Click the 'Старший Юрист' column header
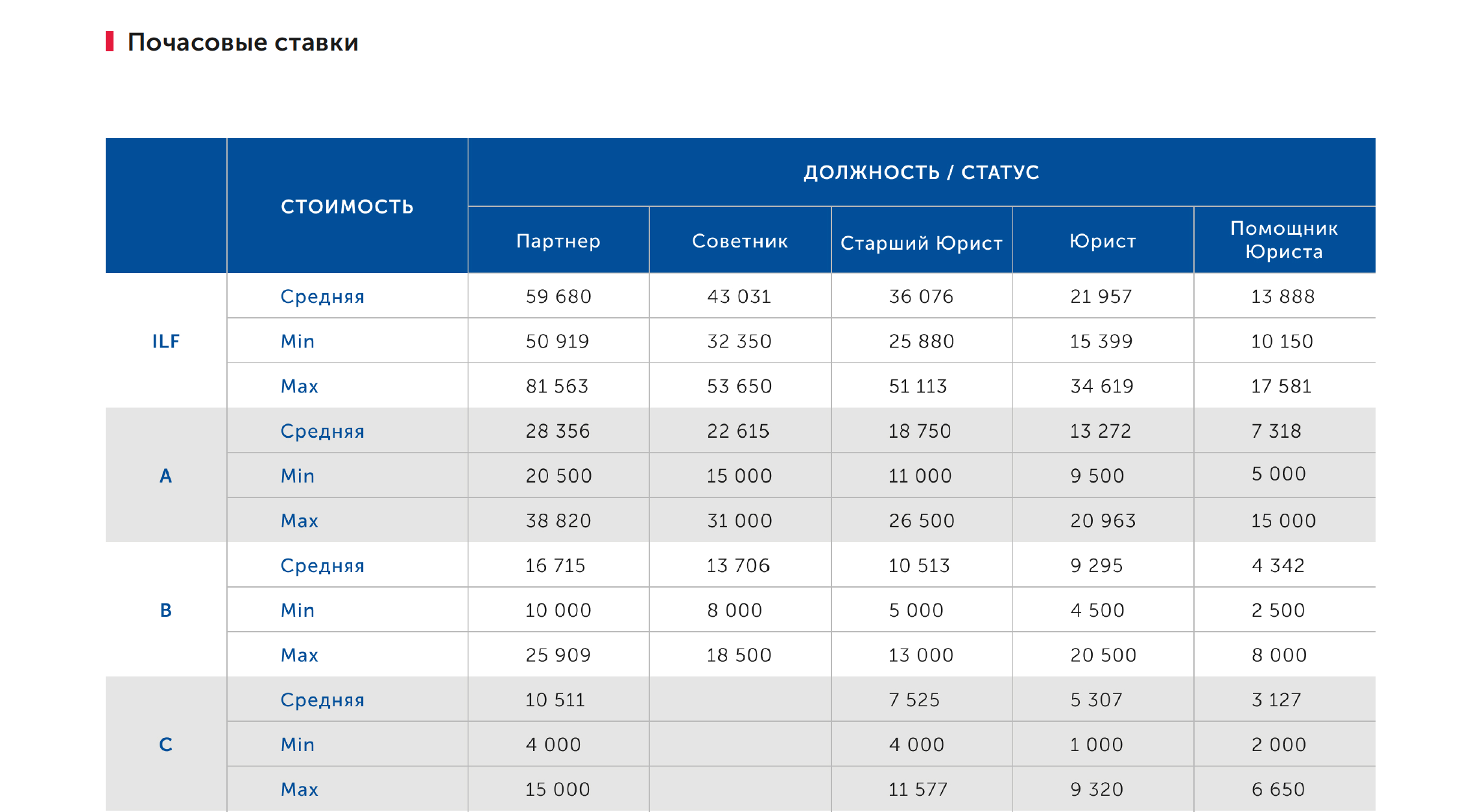This screenshot has width=1480, height=812. coord(922,243)
